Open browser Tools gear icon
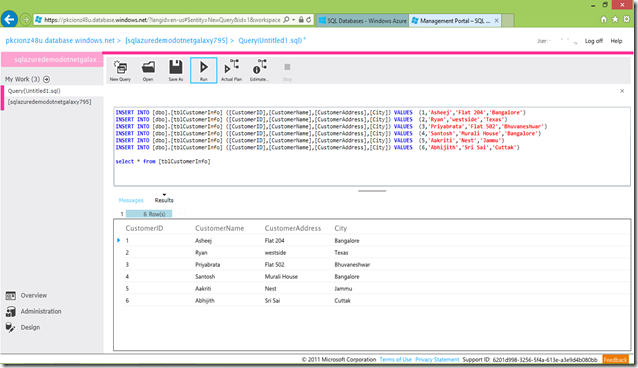Viewport: 638px width, 368px height. coord(627,20)
